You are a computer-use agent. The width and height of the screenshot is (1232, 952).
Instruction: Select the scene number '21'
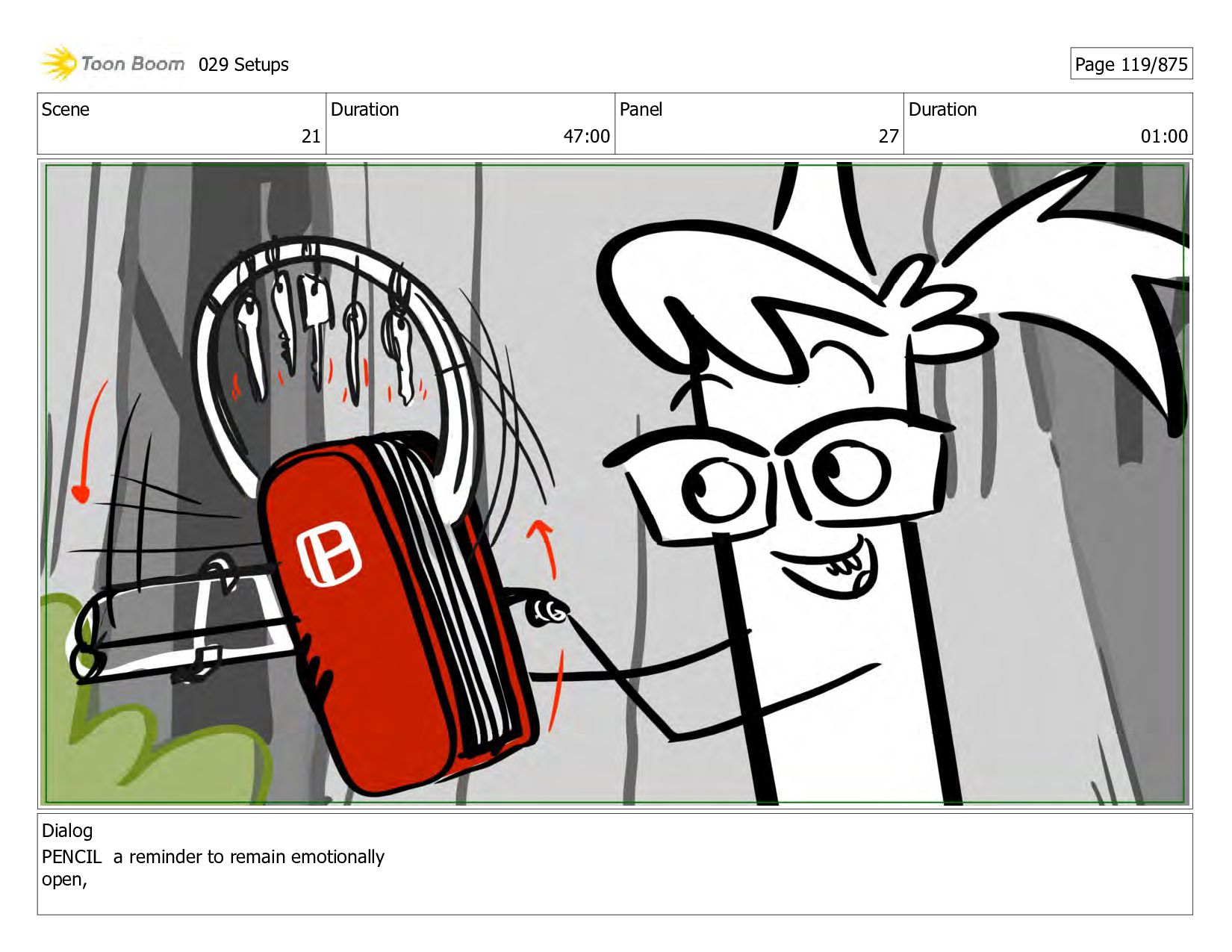pos(311,136)
